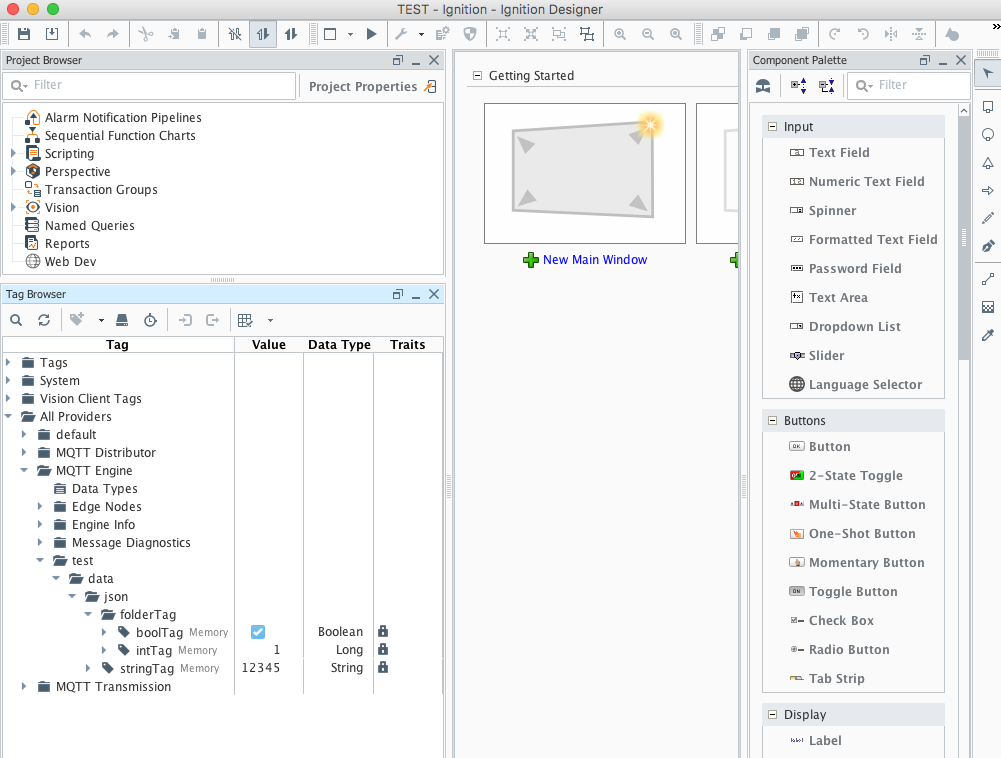The image size is (1001, 758).
Task: Click the table columns icon in Tag Browser
Action: tap(245, 320)
